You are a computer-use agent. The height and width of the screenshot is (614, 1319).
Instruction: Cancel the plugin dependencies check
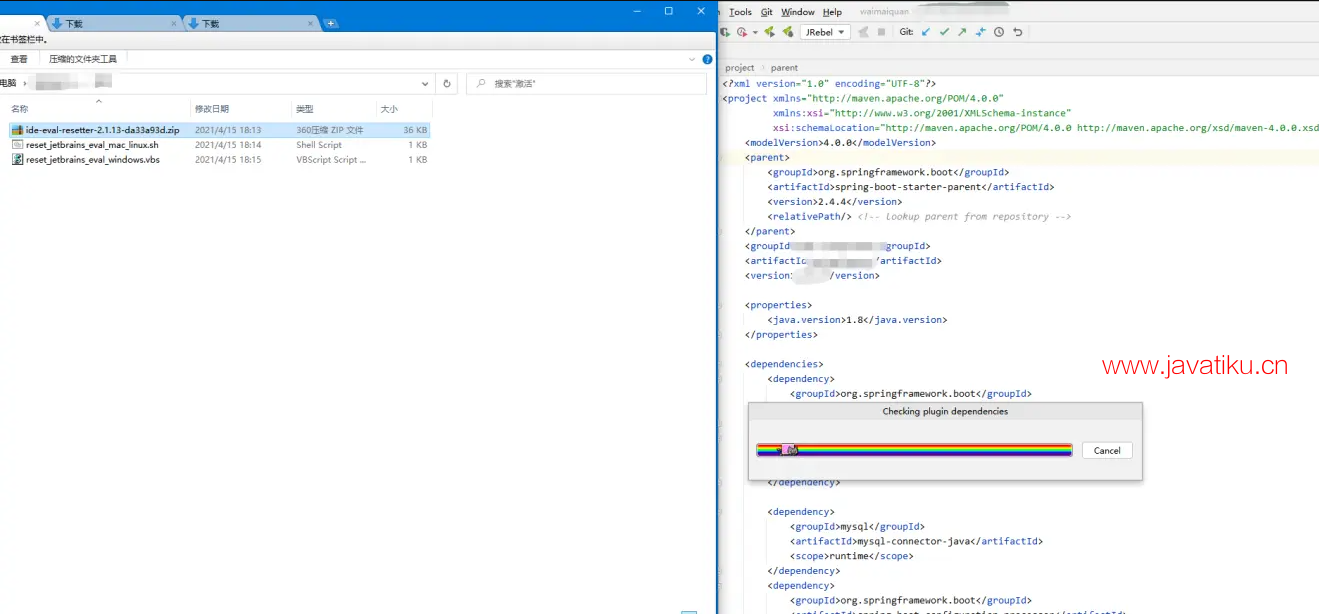(1107, 450)
